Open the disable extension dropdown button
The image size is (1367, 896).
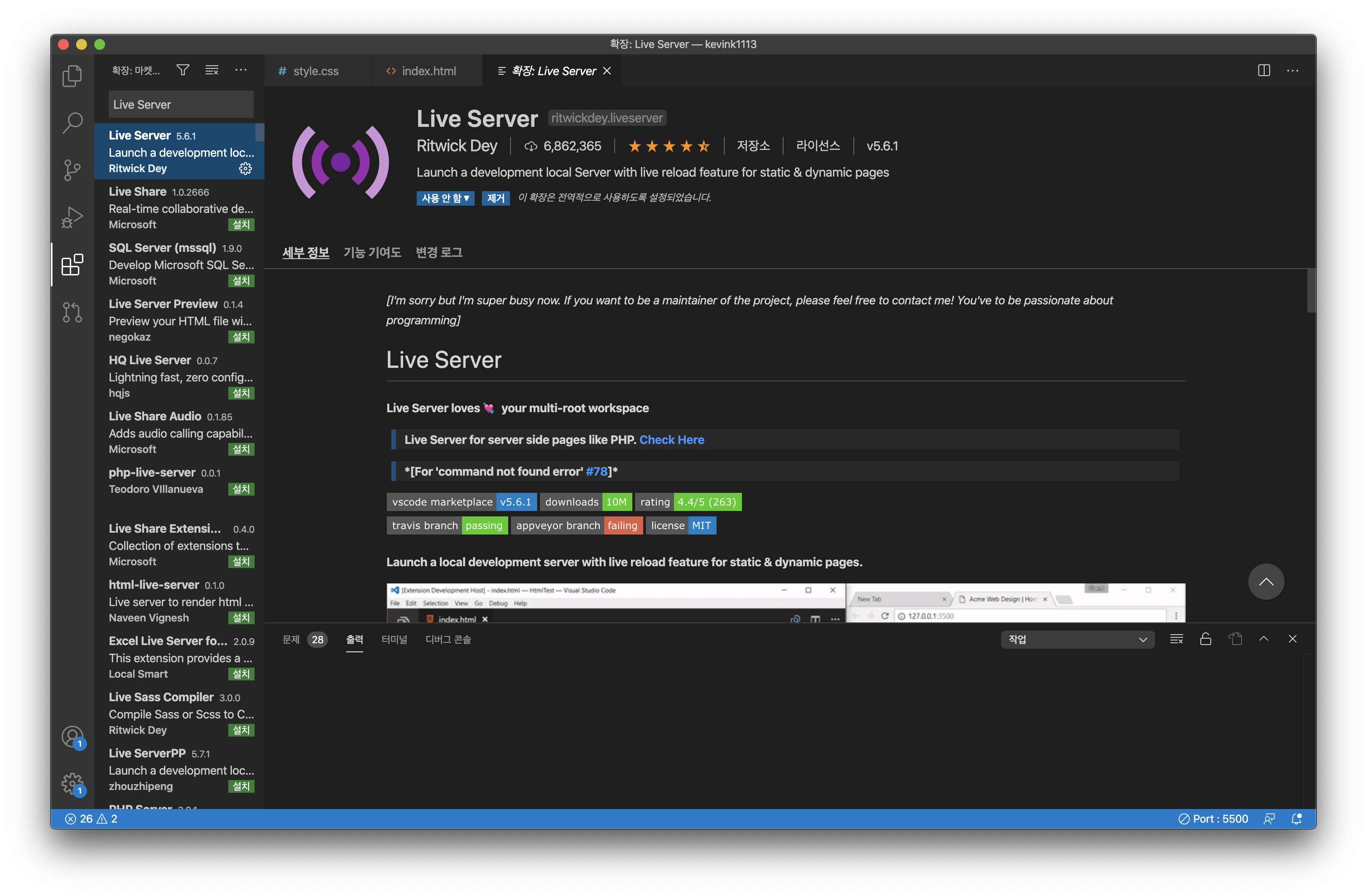click(445, 198)
